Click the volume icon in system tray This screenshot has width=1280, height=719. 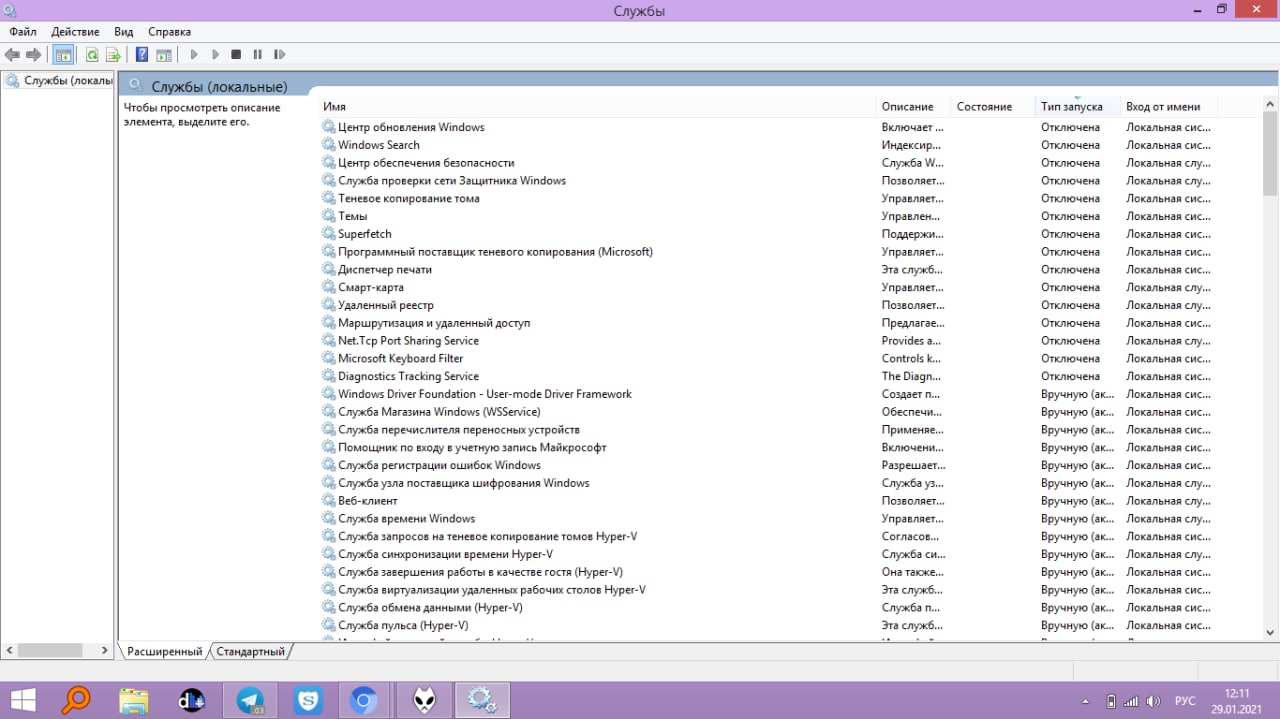coord(1153,701)
